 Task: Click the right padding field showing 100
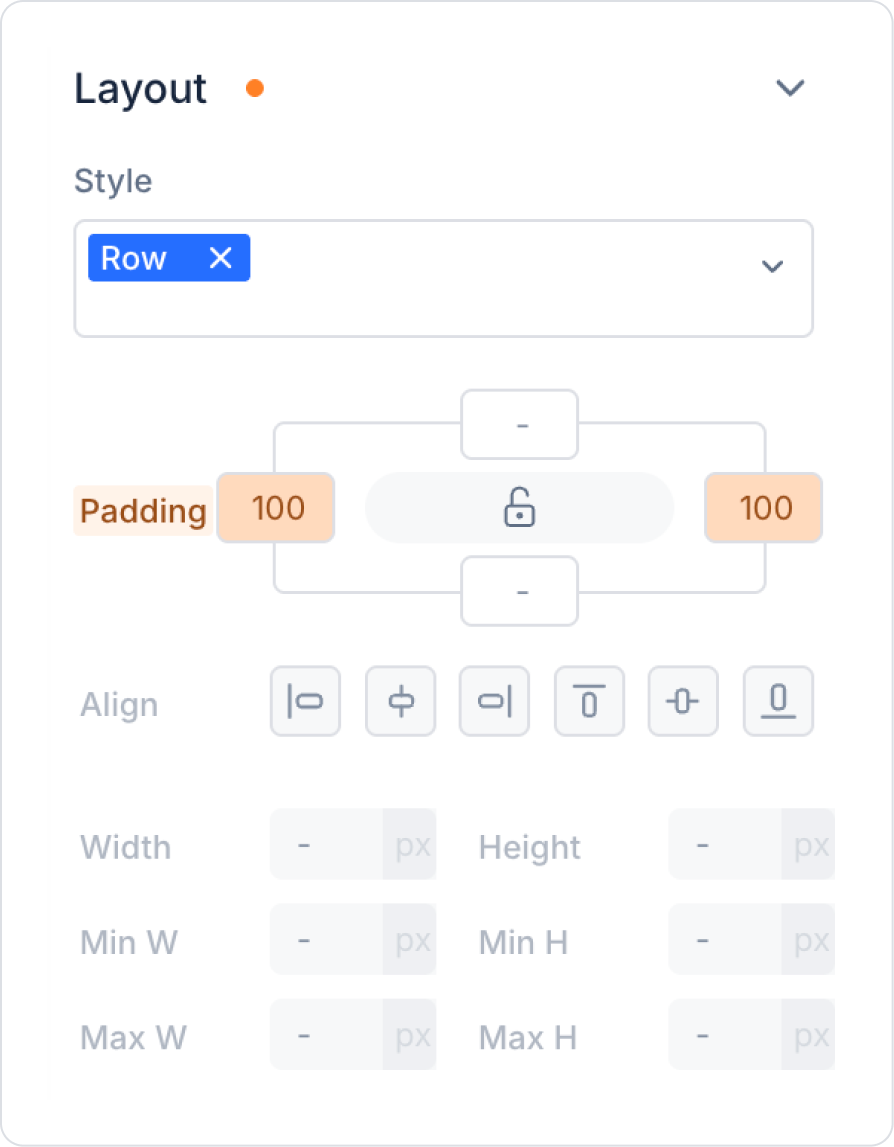click(x=764, y=508)
